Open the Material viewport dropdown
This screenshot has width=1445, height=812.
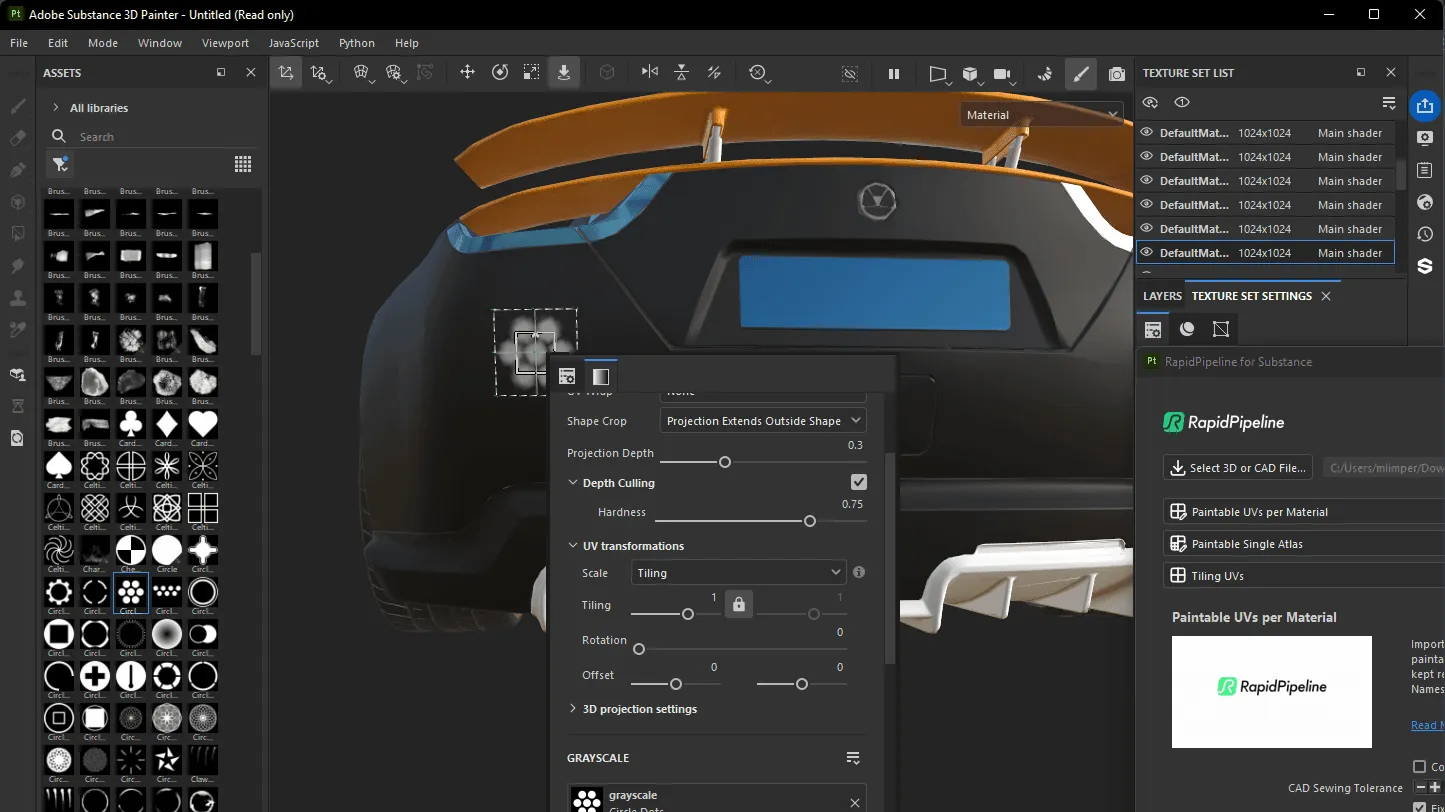coord(1041,115)
